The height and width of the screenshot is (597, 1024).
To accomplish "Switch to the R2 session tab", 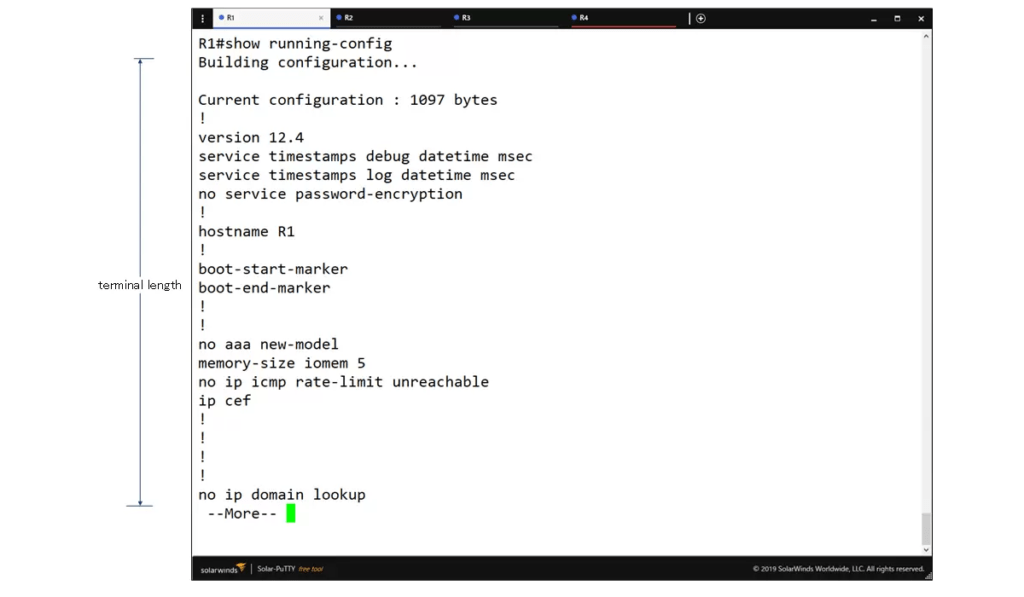I will click(350, 17).
